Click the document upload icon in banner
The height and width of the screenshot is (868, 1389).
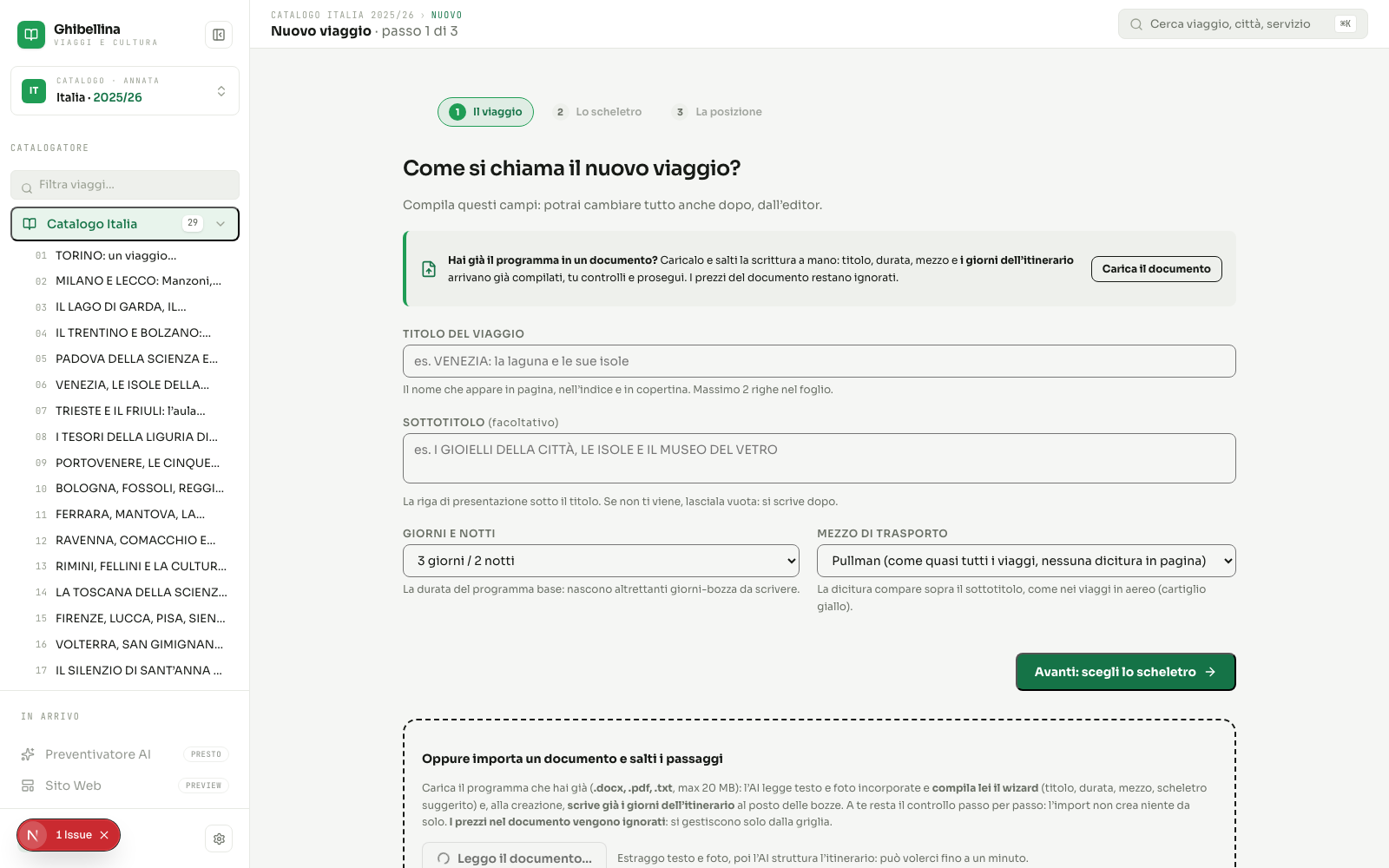(429, 269)
